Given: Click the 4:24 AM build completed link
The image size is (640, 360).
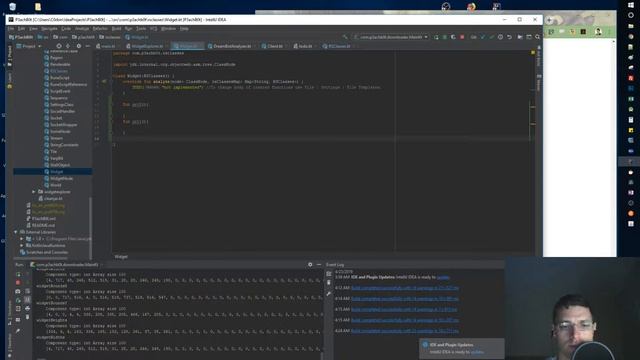Looking at the screenshot, I should pos(404,331).
